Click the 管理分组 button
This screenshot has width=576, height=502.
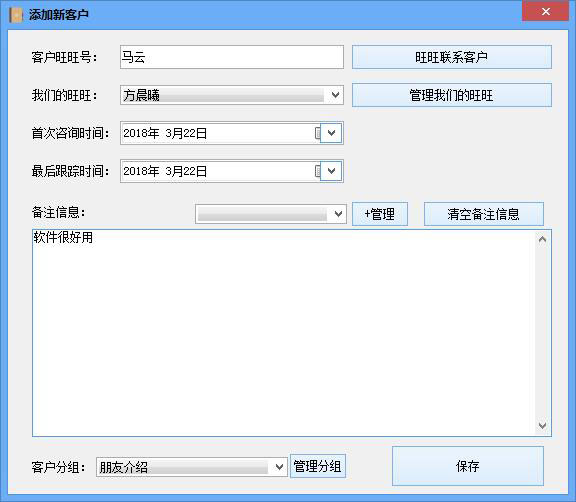(x=318, y=466)
